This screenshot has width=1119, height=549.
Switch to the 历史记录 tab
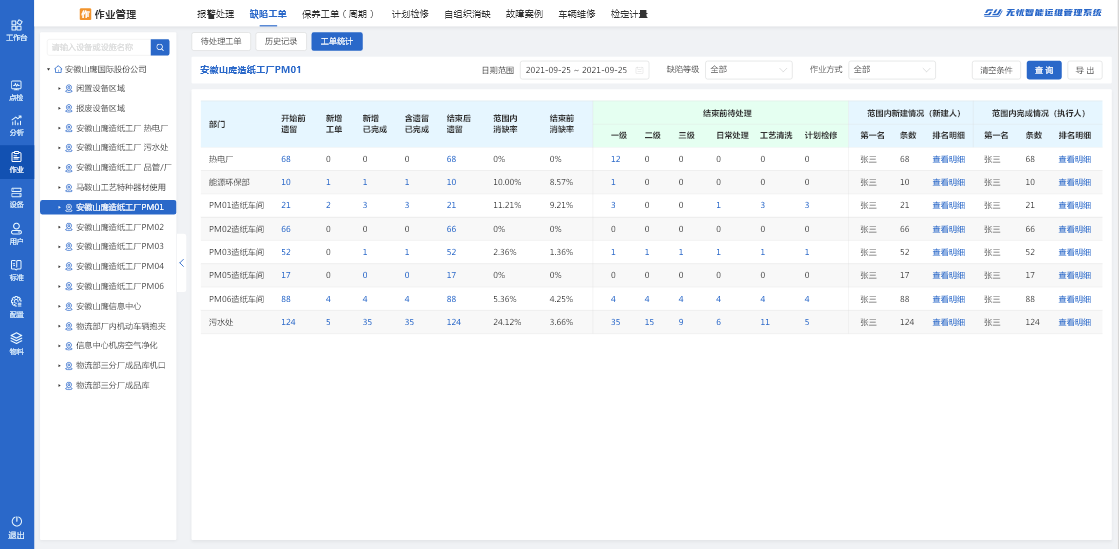point(280,41)
